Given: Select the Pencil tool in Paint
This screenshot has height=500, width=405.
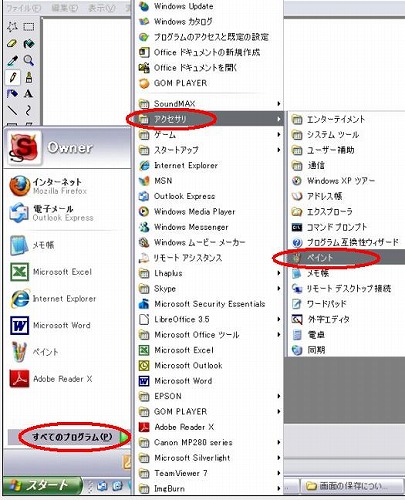Looking at the screenshot, I should 12,77.
